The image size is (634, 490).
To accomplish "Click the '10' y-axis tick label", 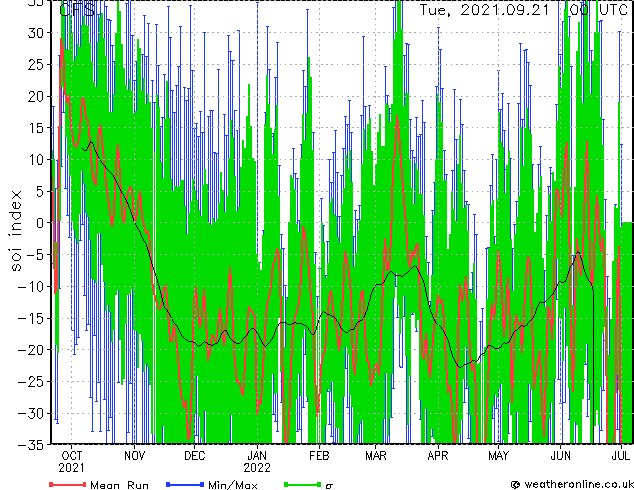I will 35,160.
